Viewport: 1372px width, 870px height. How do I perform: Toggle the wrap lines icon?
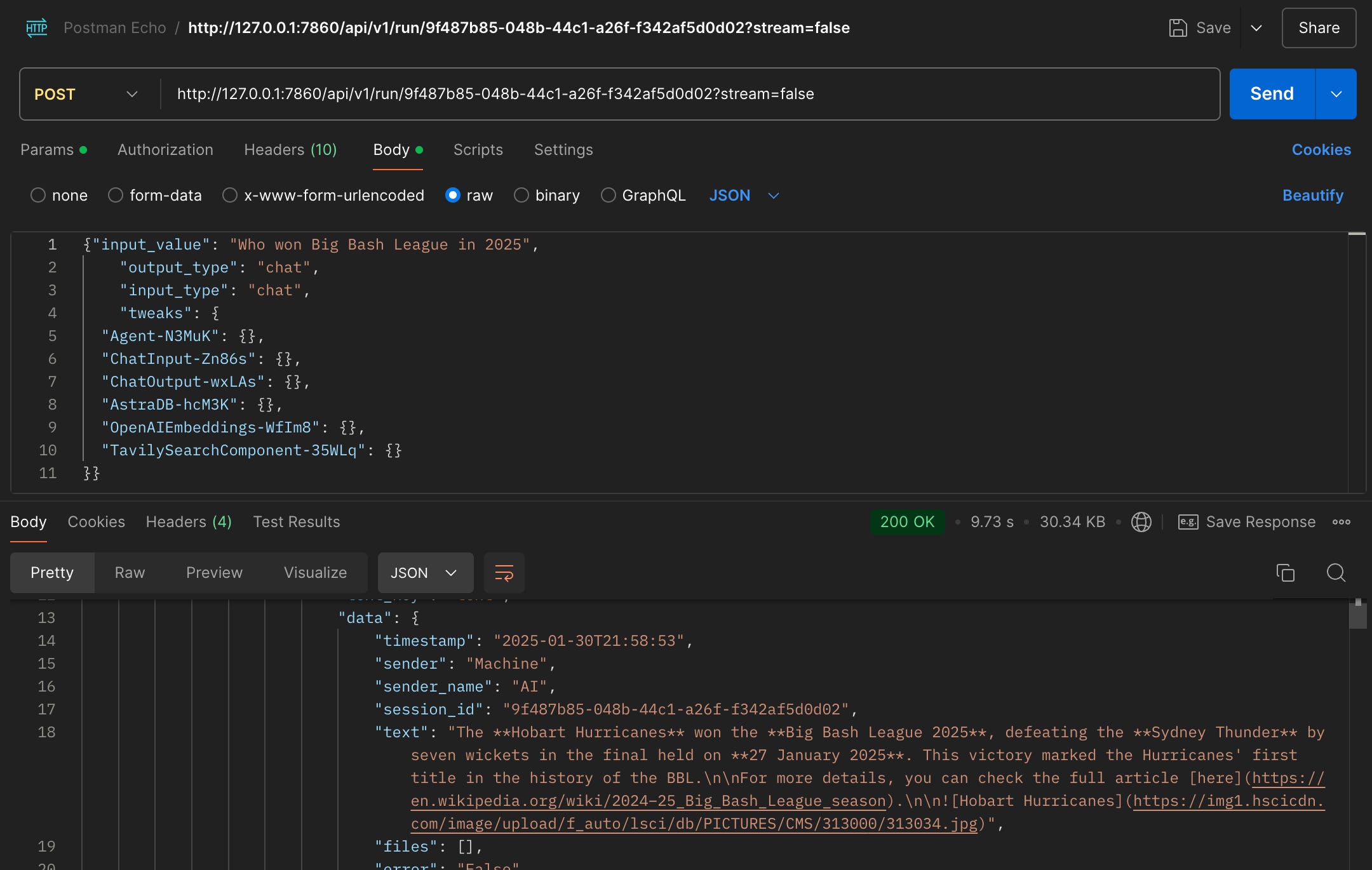click(504, 573)
